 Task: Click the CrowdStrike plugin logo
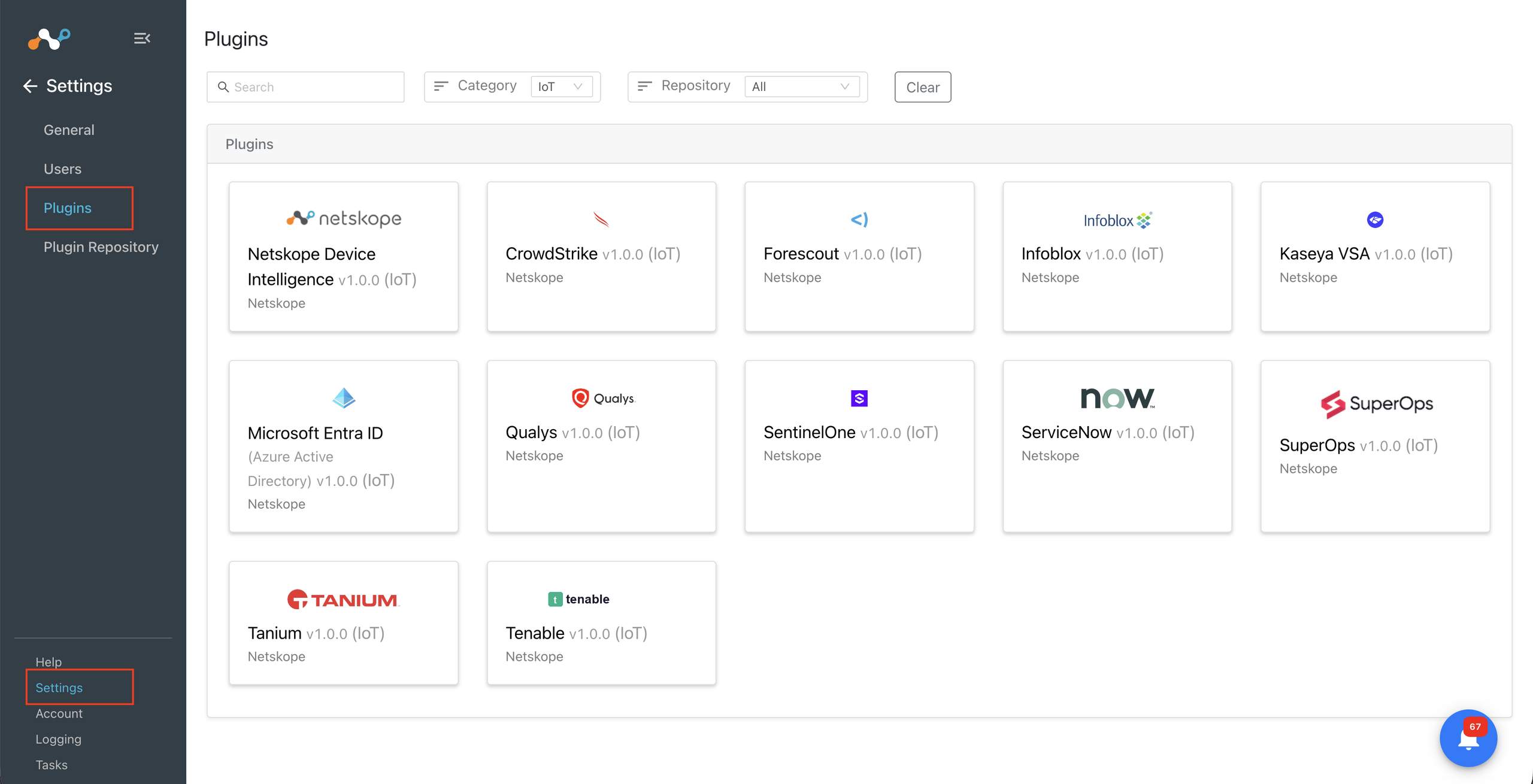[601, 220]
